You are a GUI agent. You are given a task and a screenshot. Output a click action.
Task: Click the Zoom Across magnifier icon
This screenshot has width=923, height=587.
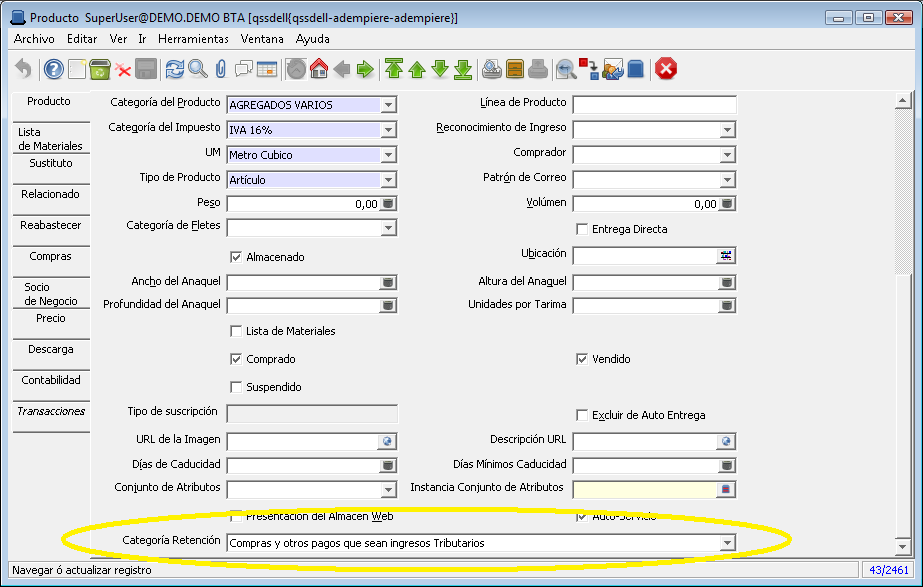click(x=566, y=69)
